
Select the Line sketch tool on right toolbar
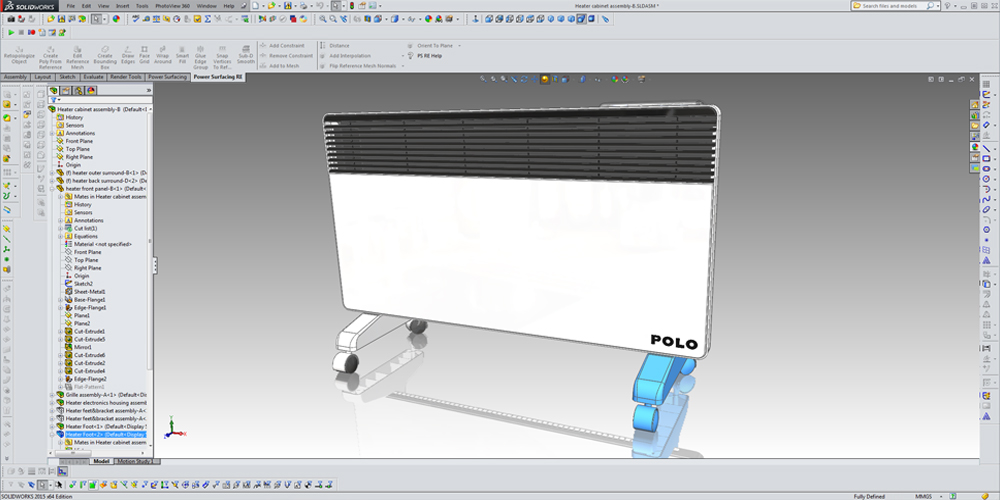[987, 148]
